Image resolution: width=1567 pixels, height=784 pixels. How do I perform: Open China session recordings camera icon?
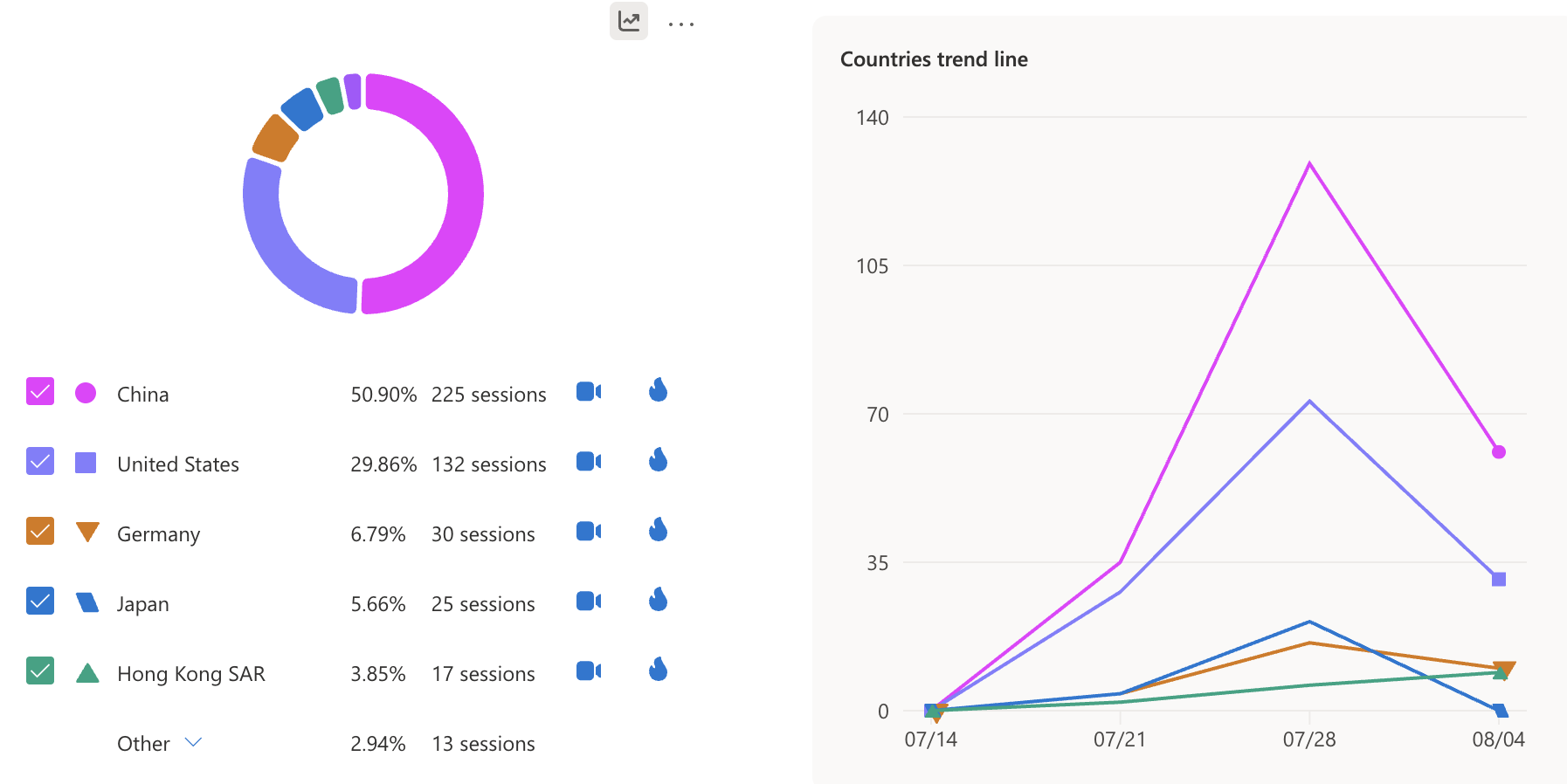589,392
